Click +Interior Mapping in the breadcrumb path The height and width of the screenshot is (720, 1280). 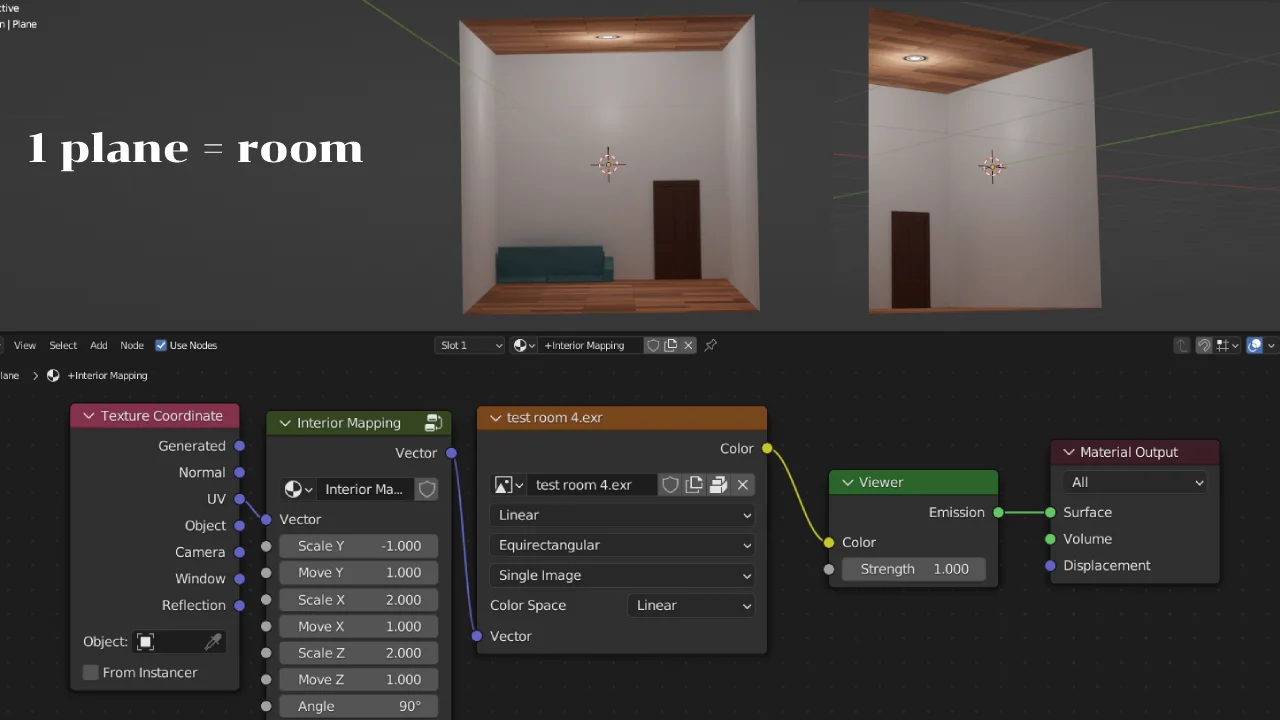point(107,375)
